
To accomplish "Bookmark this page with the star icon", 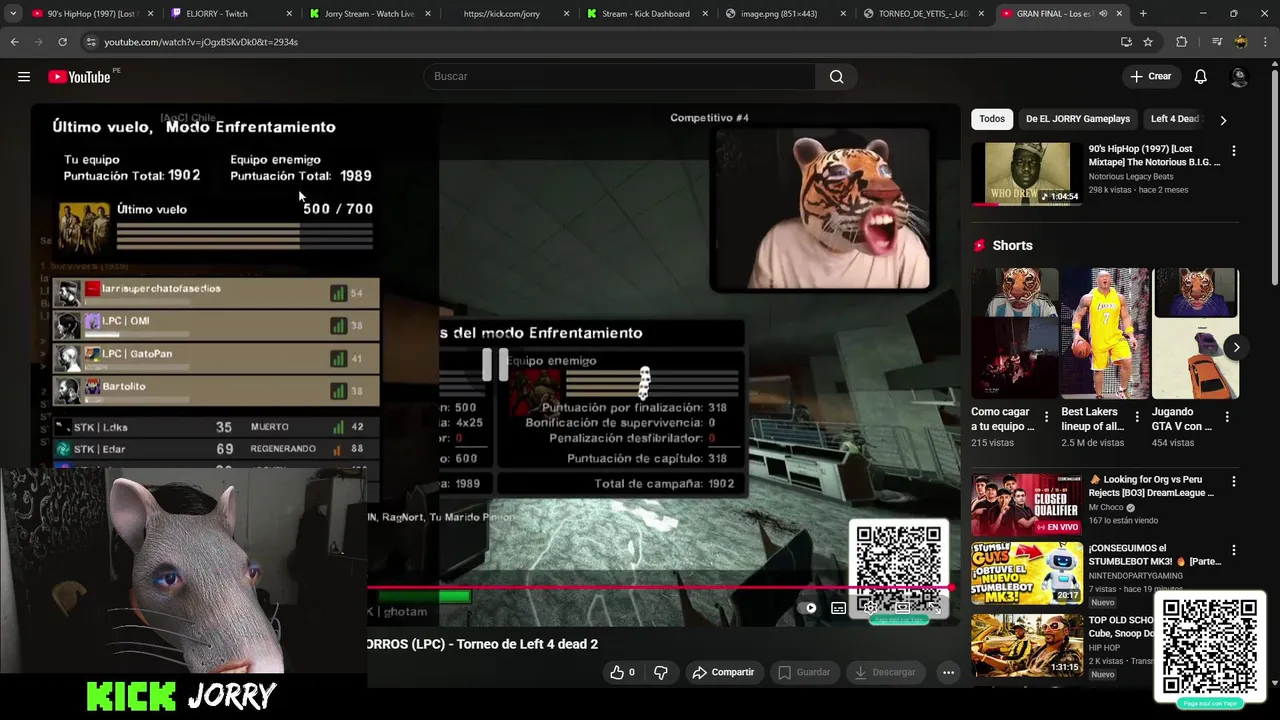I will pos(1148,42).
